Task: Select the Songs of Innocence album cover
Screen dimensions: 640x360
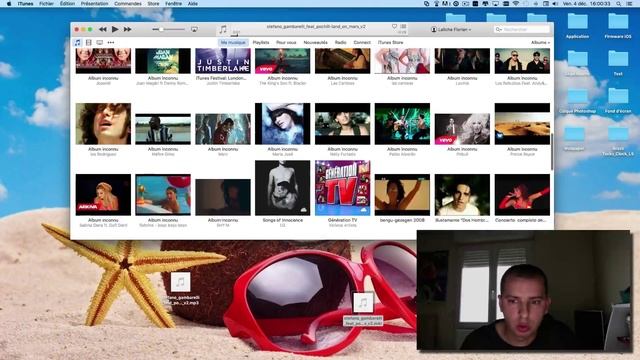Action: click(x=282, y=188)
